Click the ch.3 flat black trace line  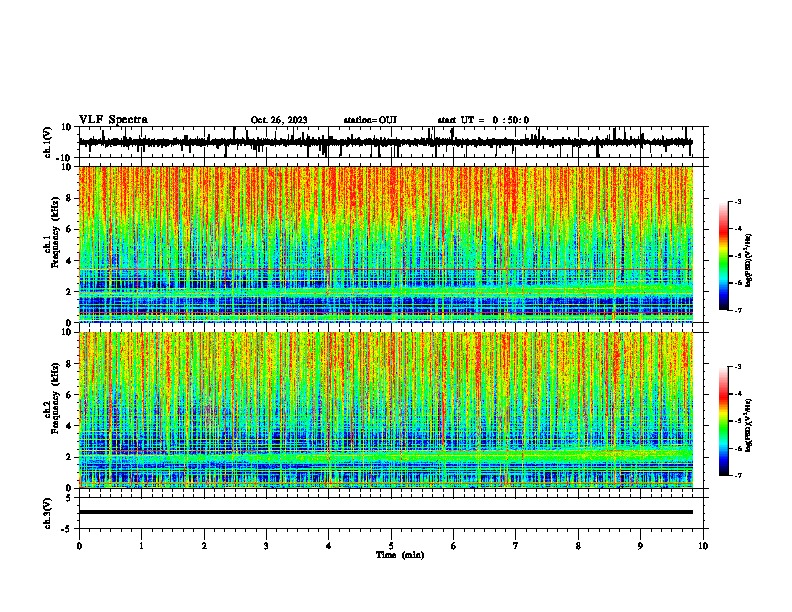coord(385,512)
